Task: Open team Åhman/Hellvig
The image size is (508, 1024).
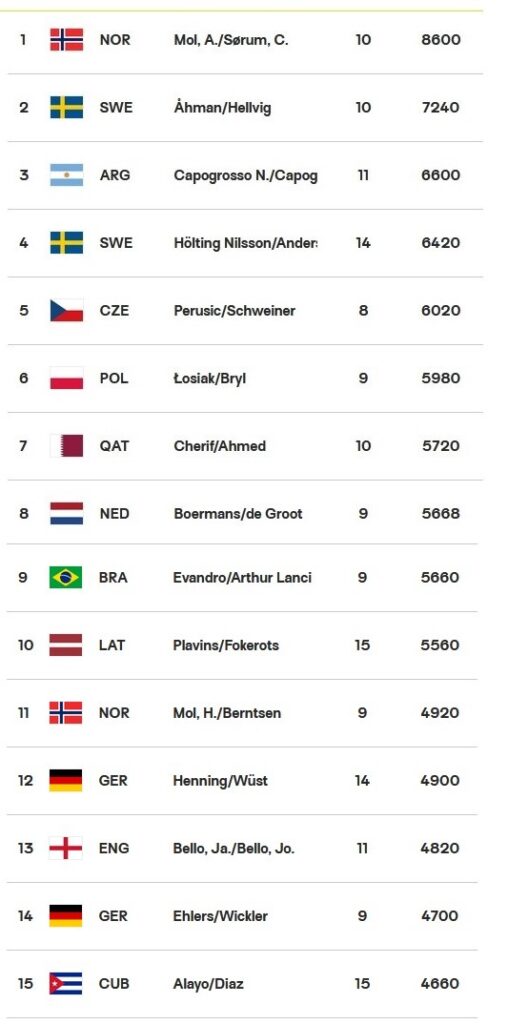Action: pyautogui.click(x=222, y=108)
